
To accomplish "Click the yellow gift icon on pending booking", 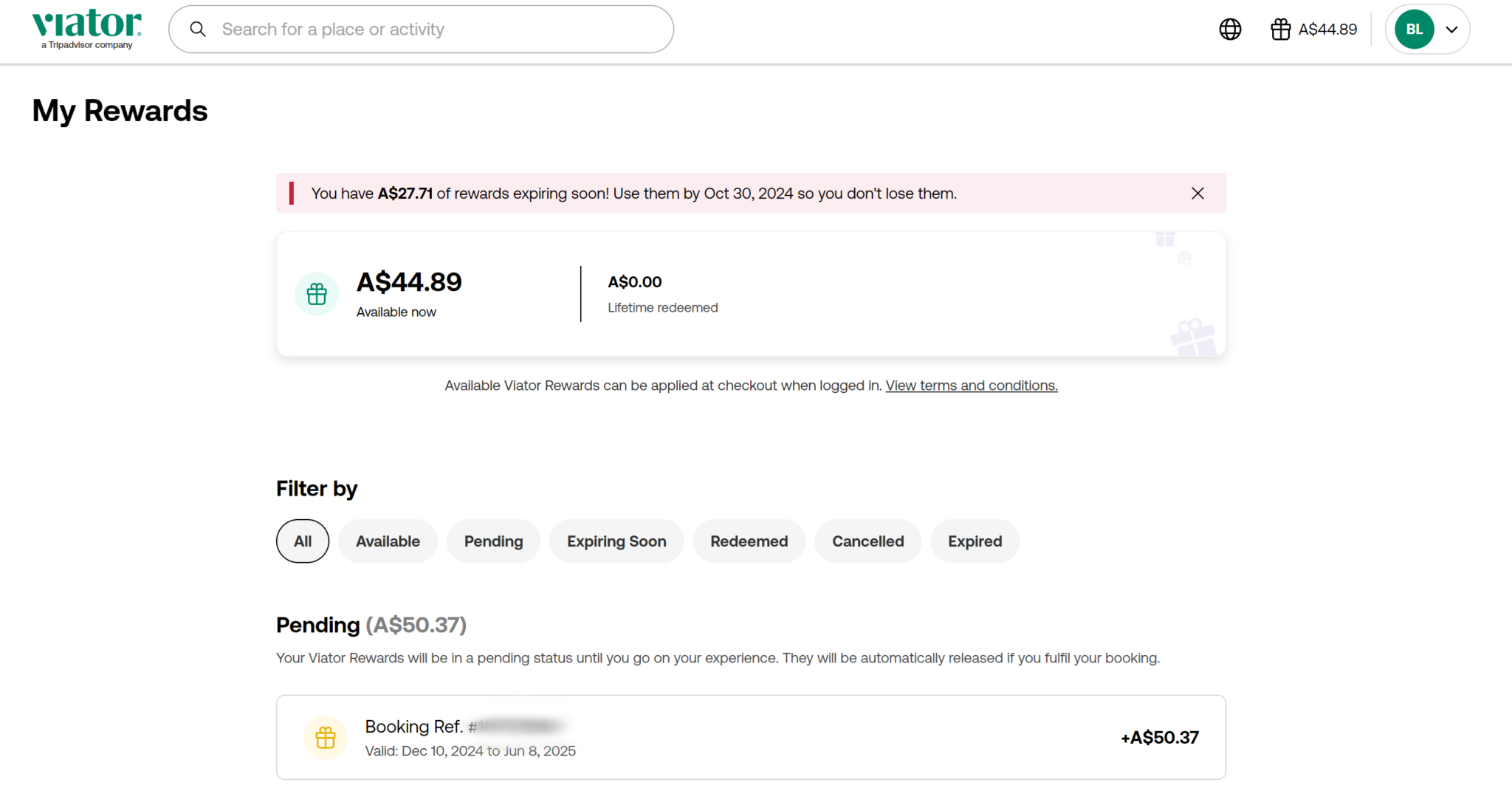I will (x=326, y=737).
